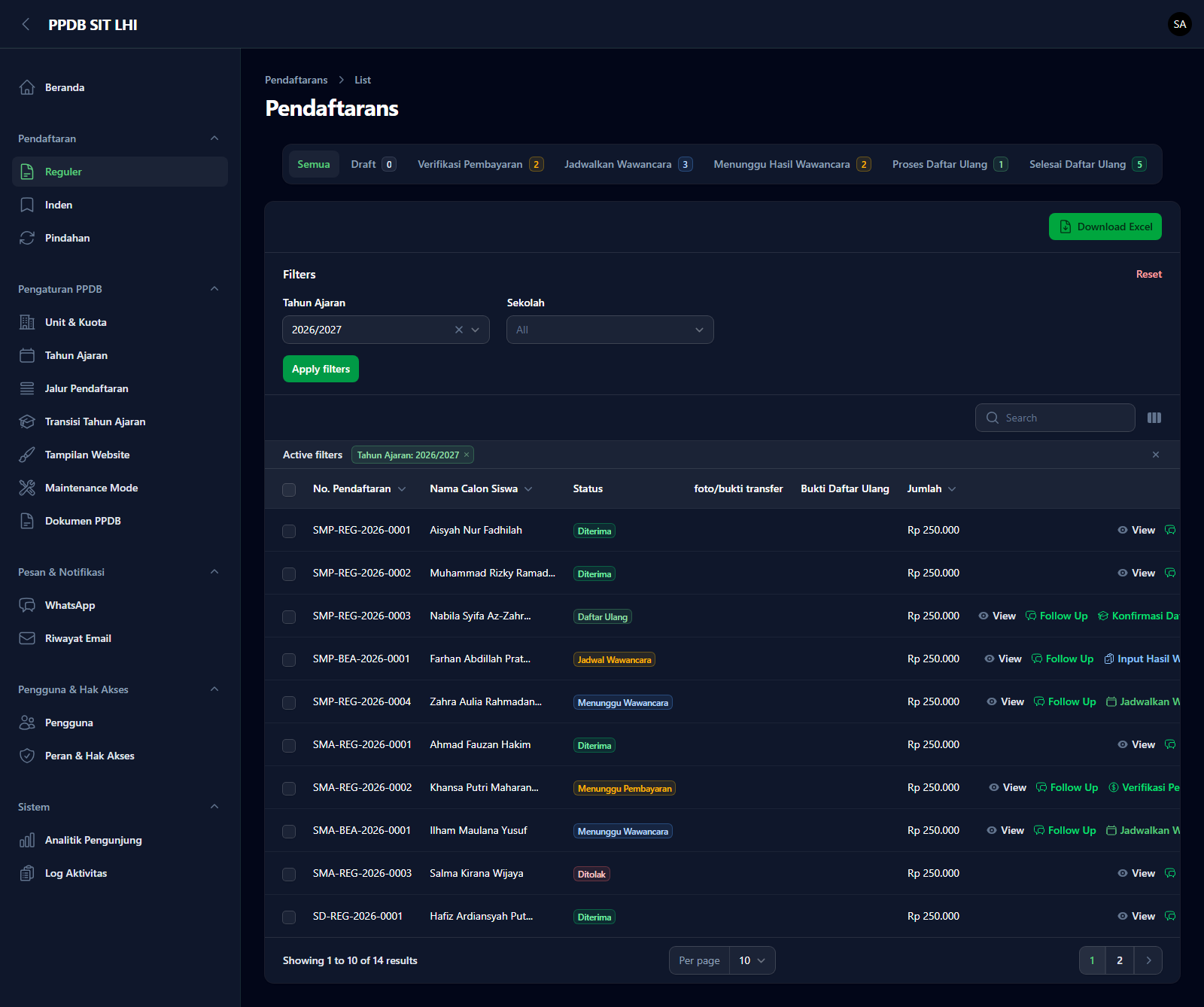The width and height of the screenshot is (1204, 1007).
Task: Click Tampilan Website paintbrush icon
Action: (27, 455)
